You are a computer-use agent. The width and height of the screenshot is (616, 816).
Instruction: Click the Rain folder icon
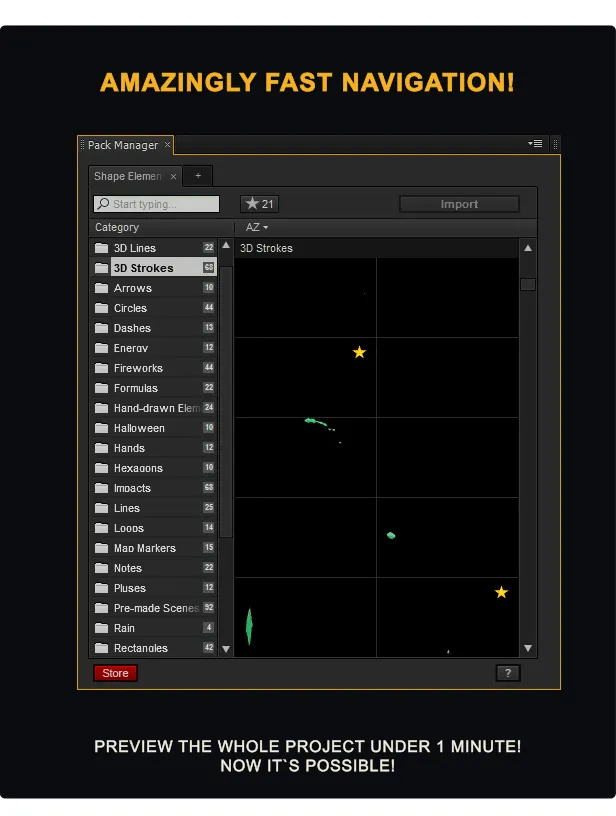pyautogui.click(x=101, y=628)
